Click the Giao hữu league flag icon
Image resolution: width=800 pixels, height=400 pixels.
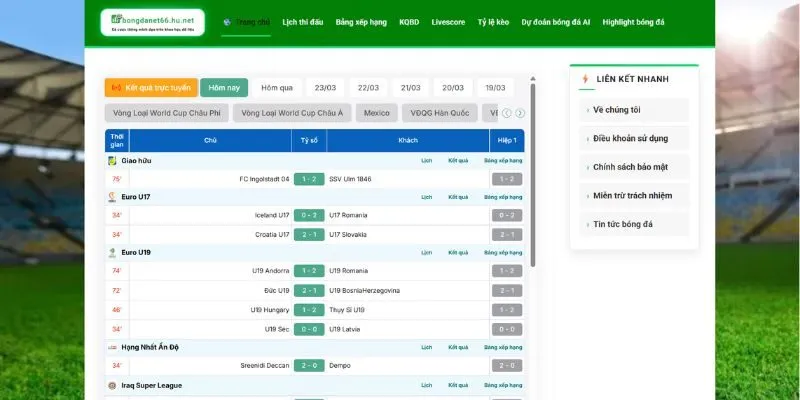112,161
